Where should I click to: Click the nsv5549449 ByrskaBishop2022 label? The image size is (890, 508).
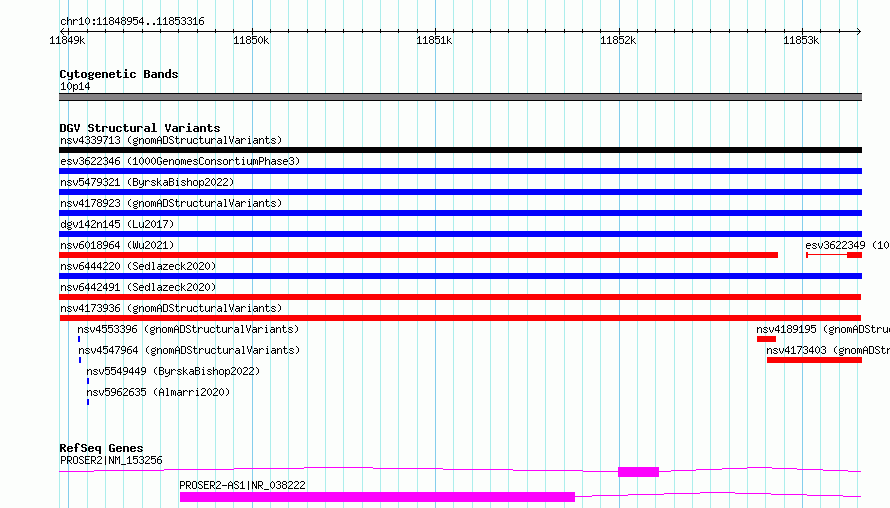(x=173, y=371)
